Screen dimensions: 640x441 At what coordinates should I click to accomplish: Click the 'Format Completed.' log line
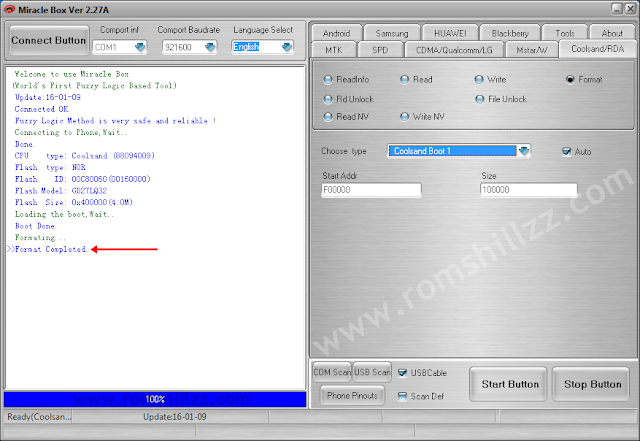[51, 249]
